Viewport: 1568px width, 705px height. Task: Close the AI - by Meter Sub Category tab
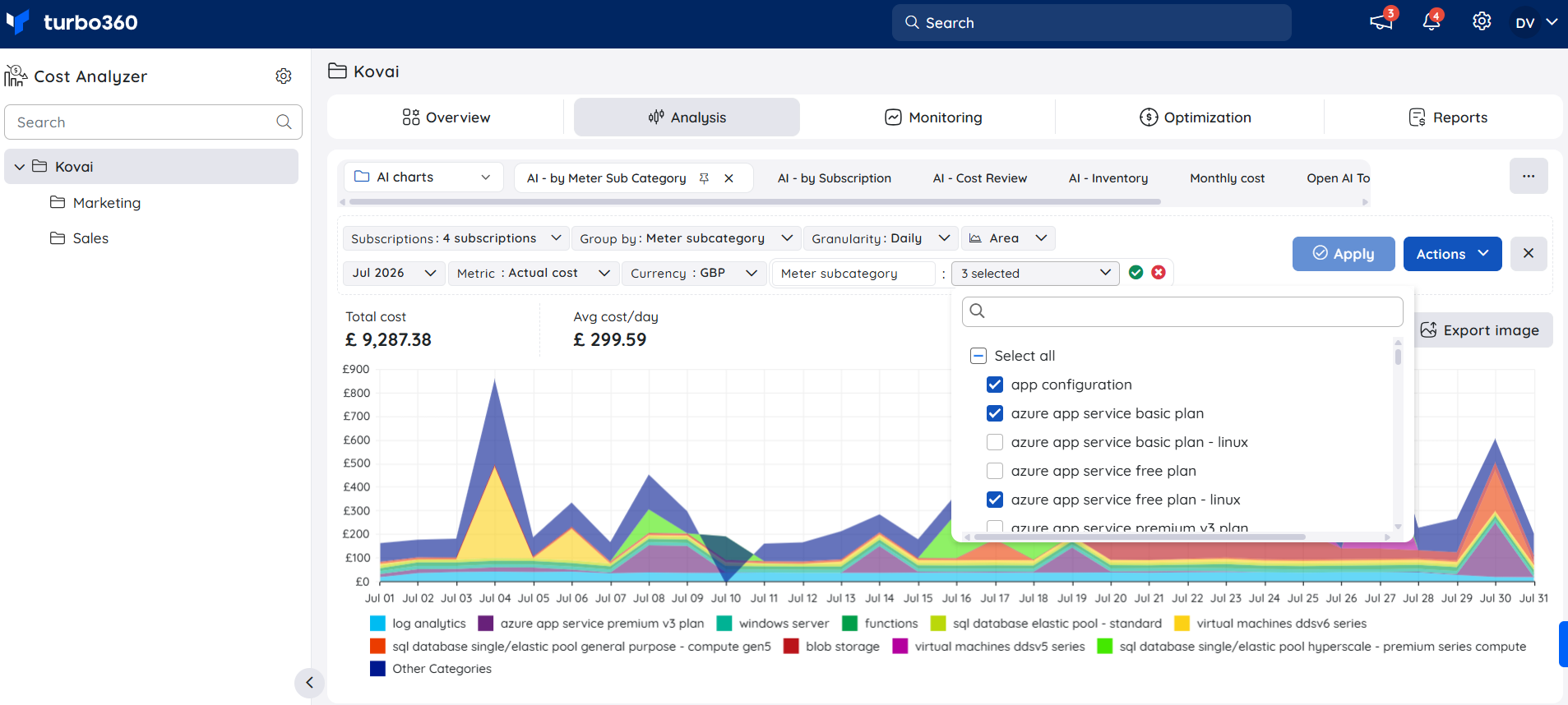(x=728, y=177)
